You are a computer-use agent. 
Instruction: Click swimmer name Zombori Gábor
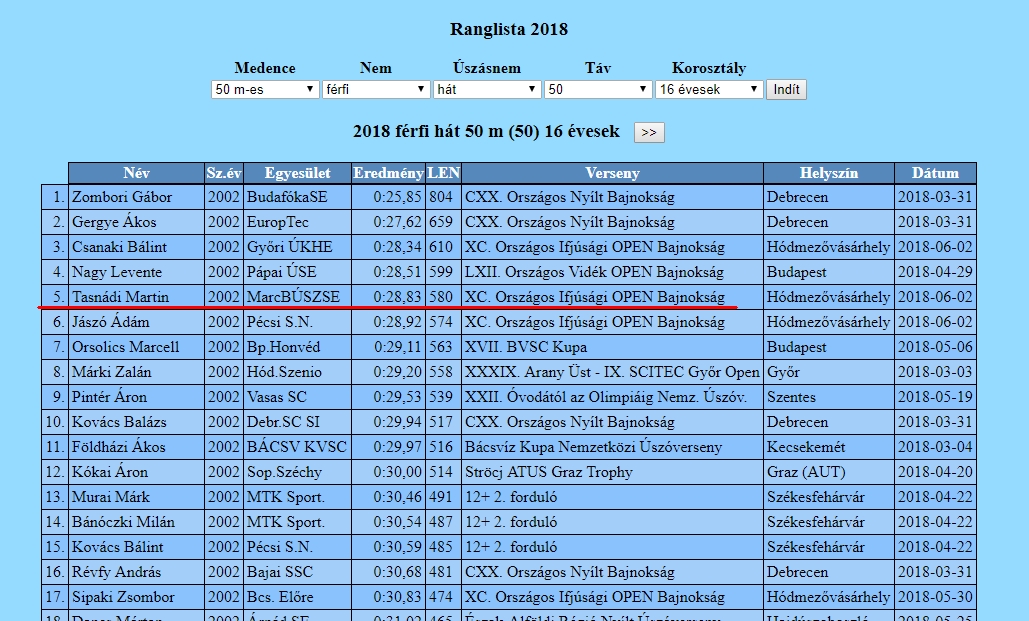point(122,198)
